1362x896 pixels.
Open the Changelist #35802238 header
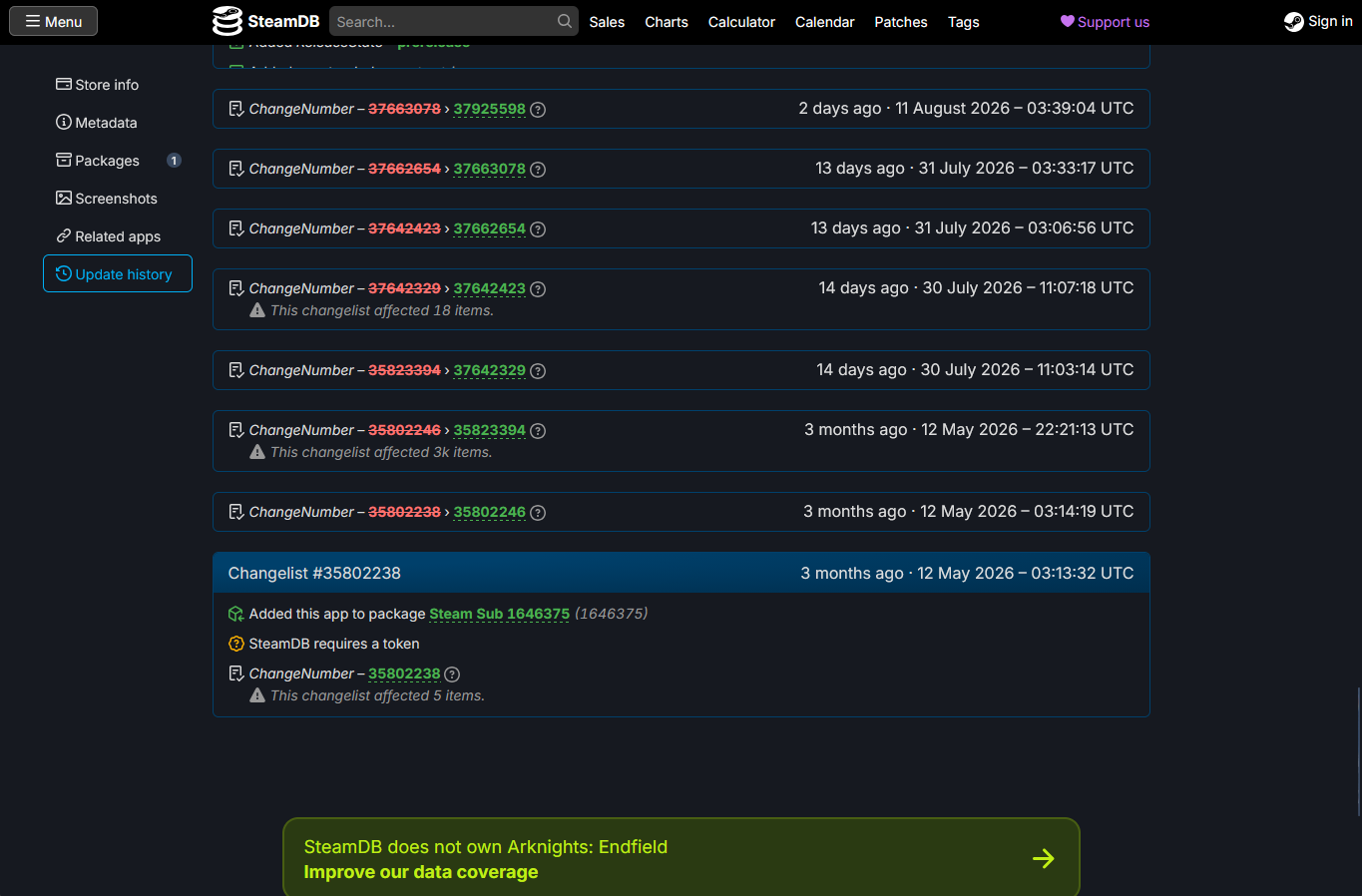click(681, 573)
